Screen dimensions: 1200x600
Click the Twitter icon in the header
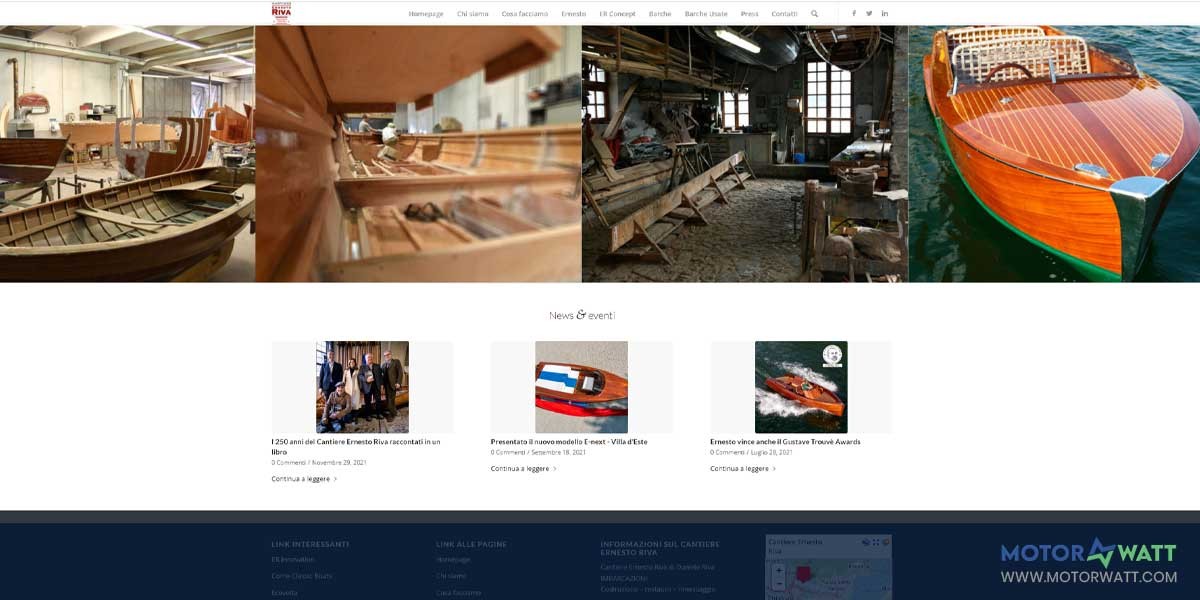[869, 13]
